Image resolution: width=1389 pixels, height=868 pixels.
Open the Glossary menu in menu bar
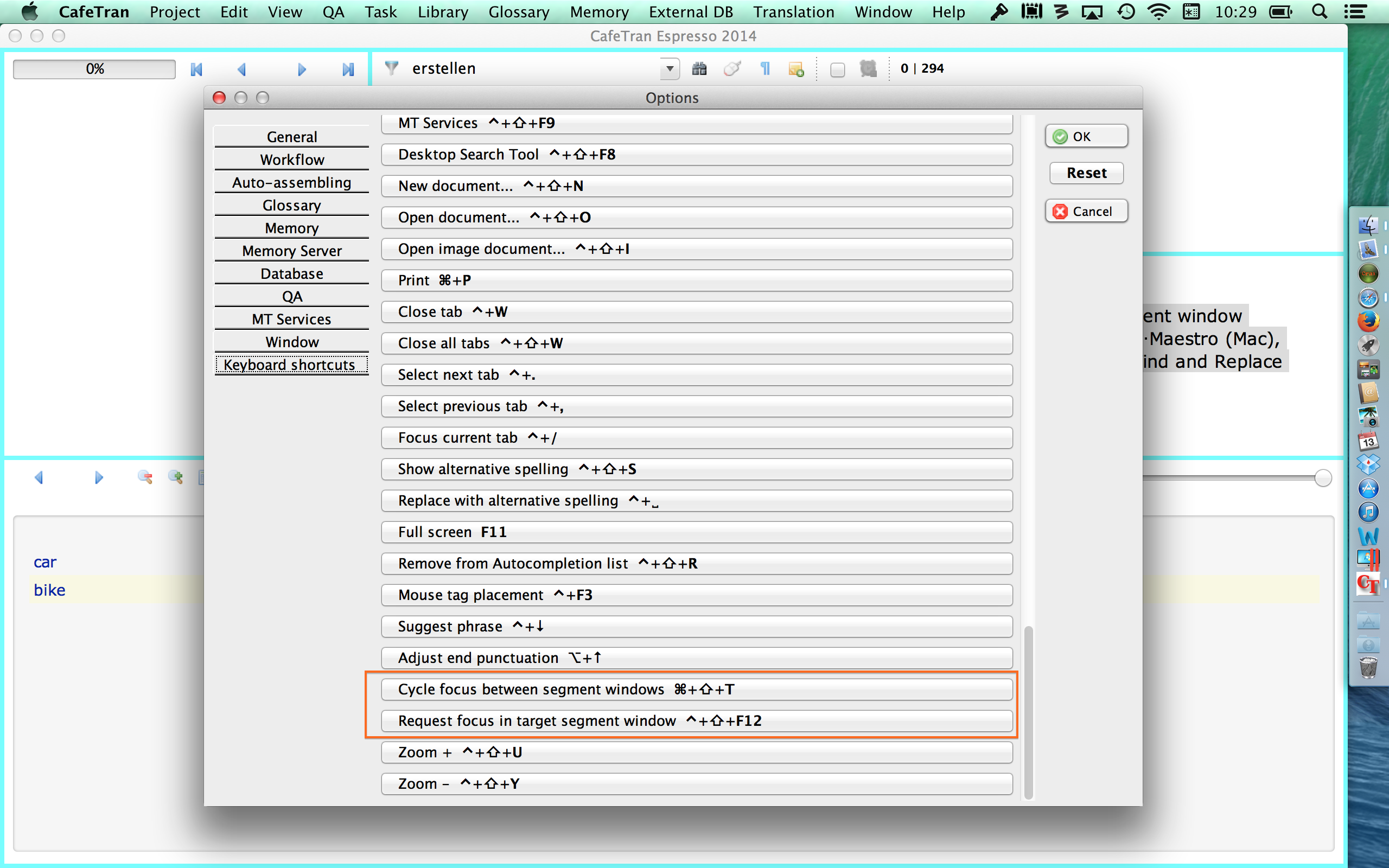tap(518, 11)
